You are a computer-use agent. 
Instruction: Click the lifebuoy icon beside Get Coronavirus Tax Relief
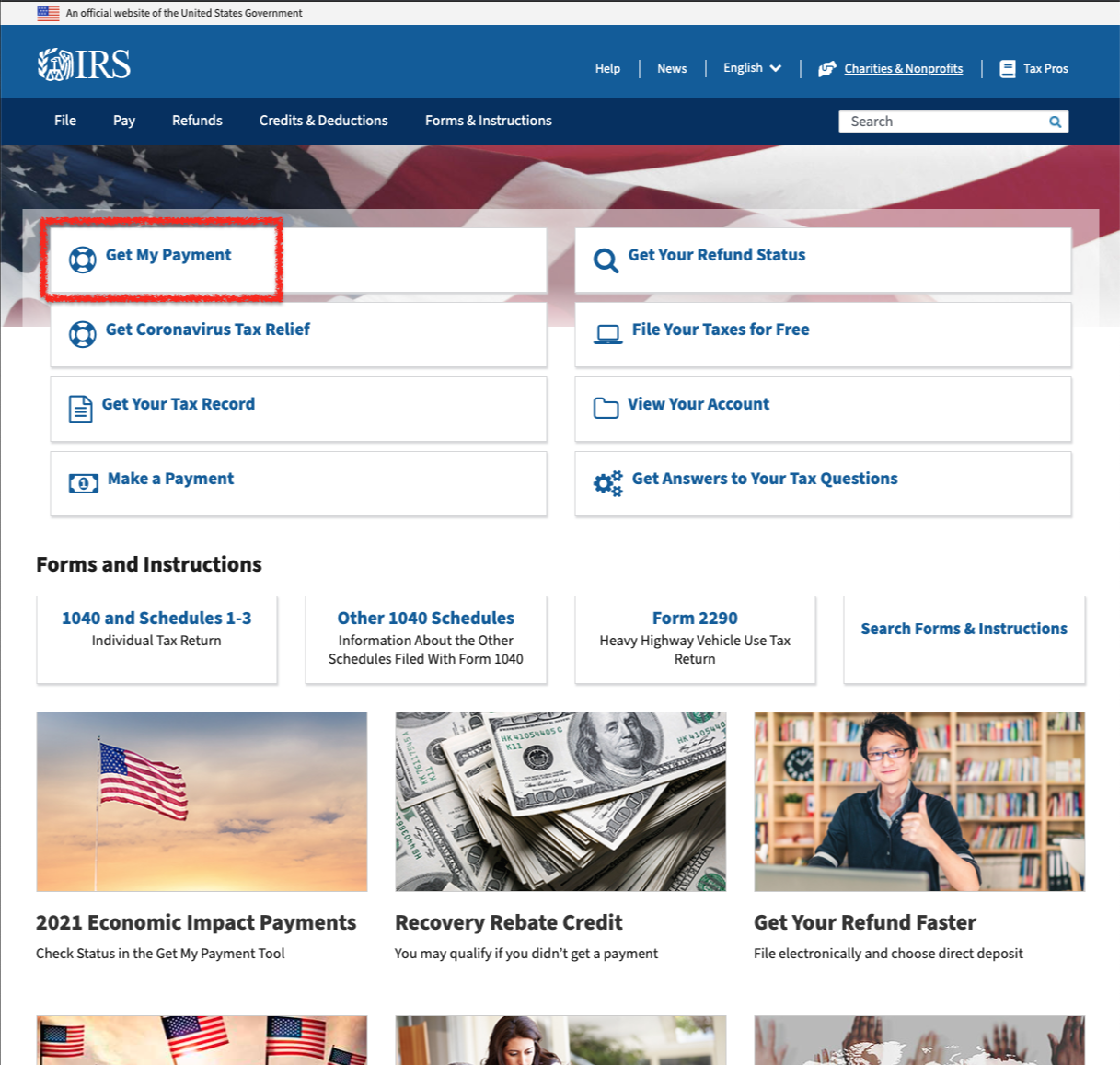pyautogui.click(x=83, y=334)
